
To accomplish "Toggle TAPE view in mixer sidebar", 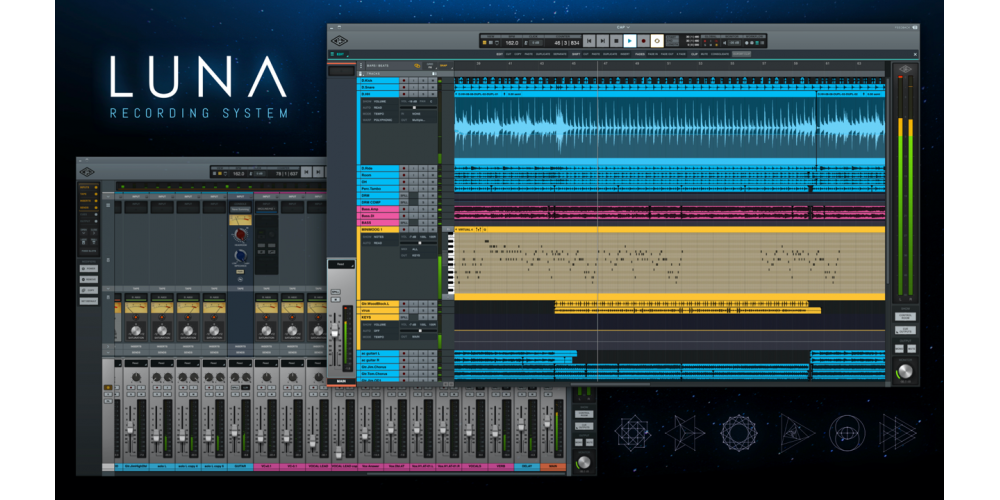I will (89, 194).
